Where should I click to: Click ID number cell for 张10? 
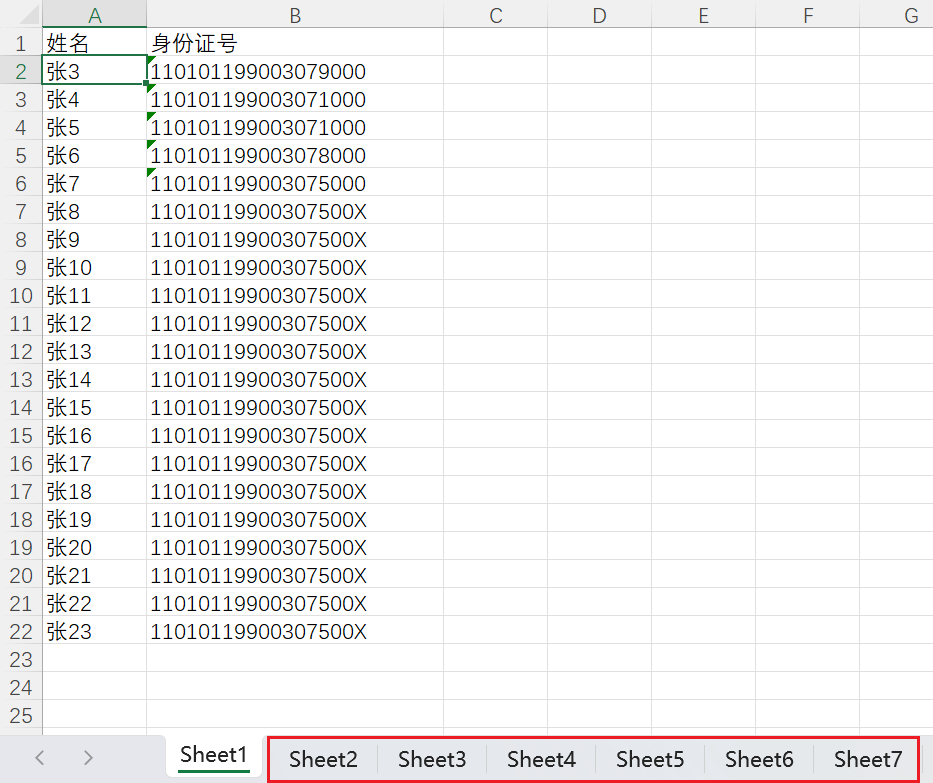(x=295, y=267)
